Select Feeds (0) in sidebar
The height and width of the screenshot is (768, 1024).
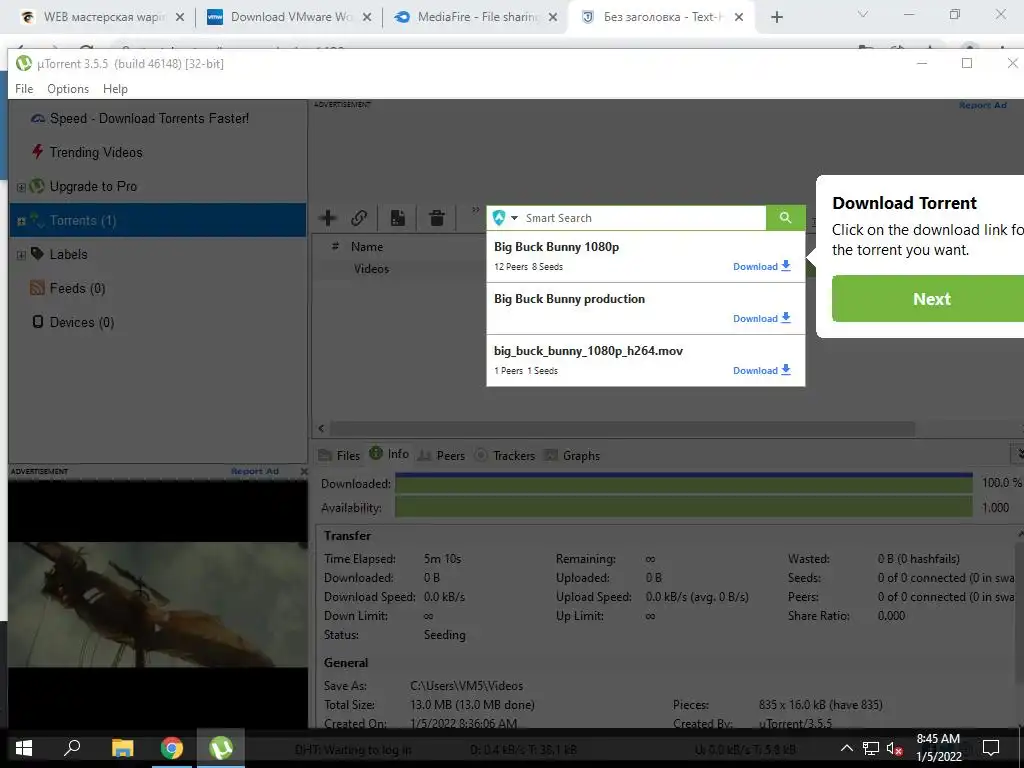[78, 288]
